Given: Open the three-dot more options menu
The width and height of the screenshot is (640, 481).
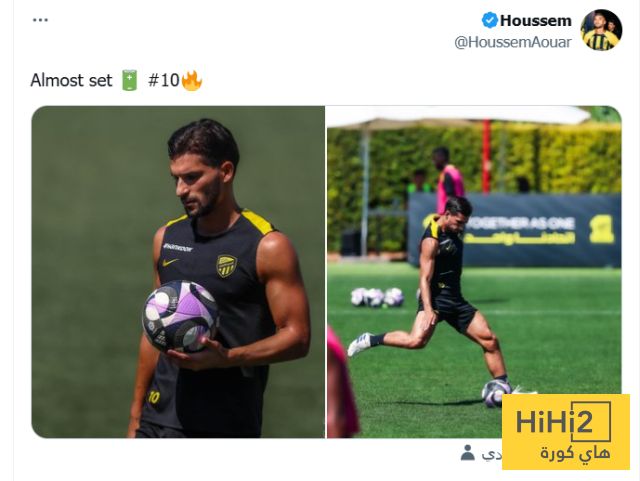Looking at the screenshot, I should (x=40, y=20).
